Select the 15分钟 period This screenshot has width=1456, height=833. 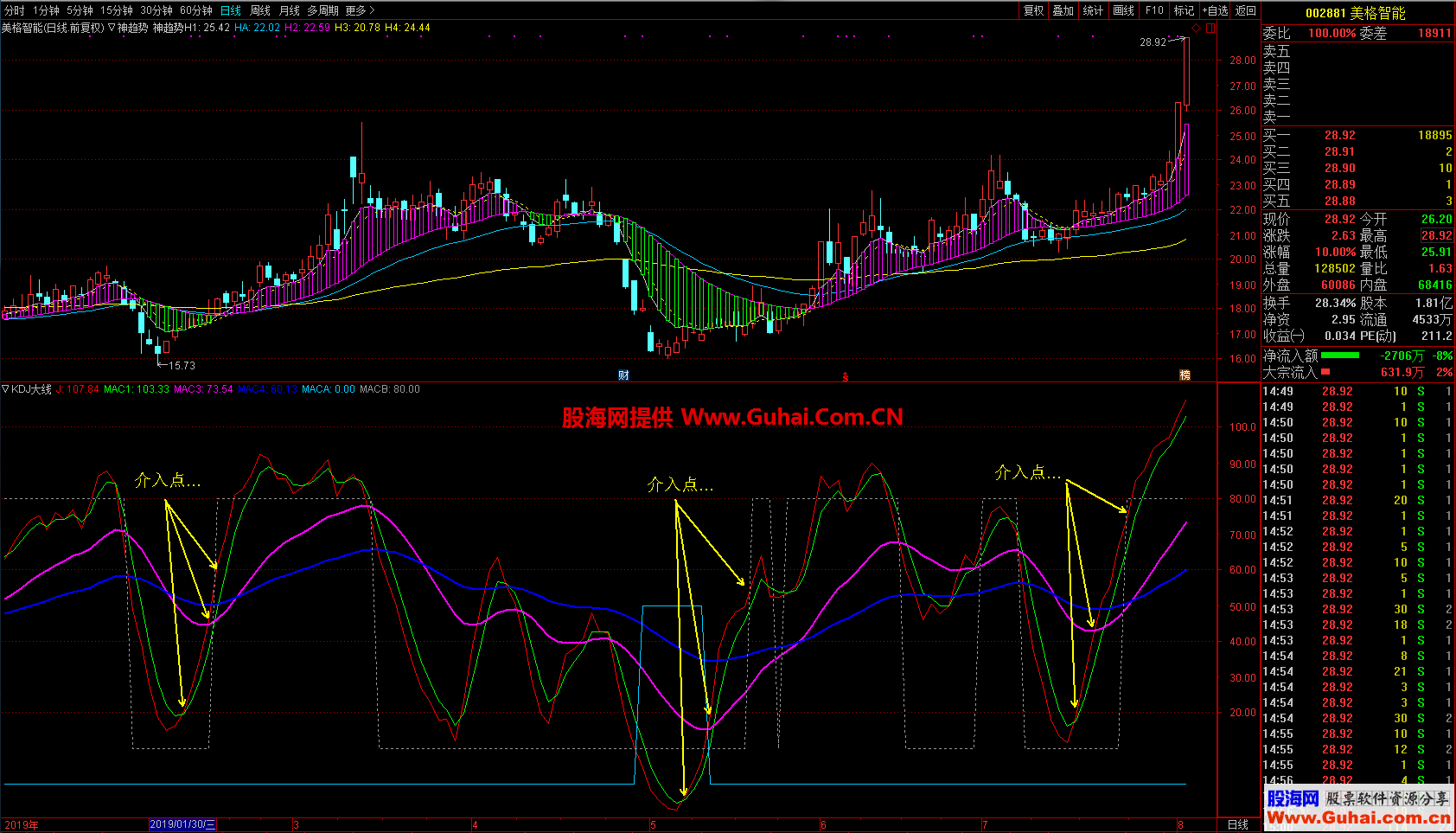pos(116,10)
